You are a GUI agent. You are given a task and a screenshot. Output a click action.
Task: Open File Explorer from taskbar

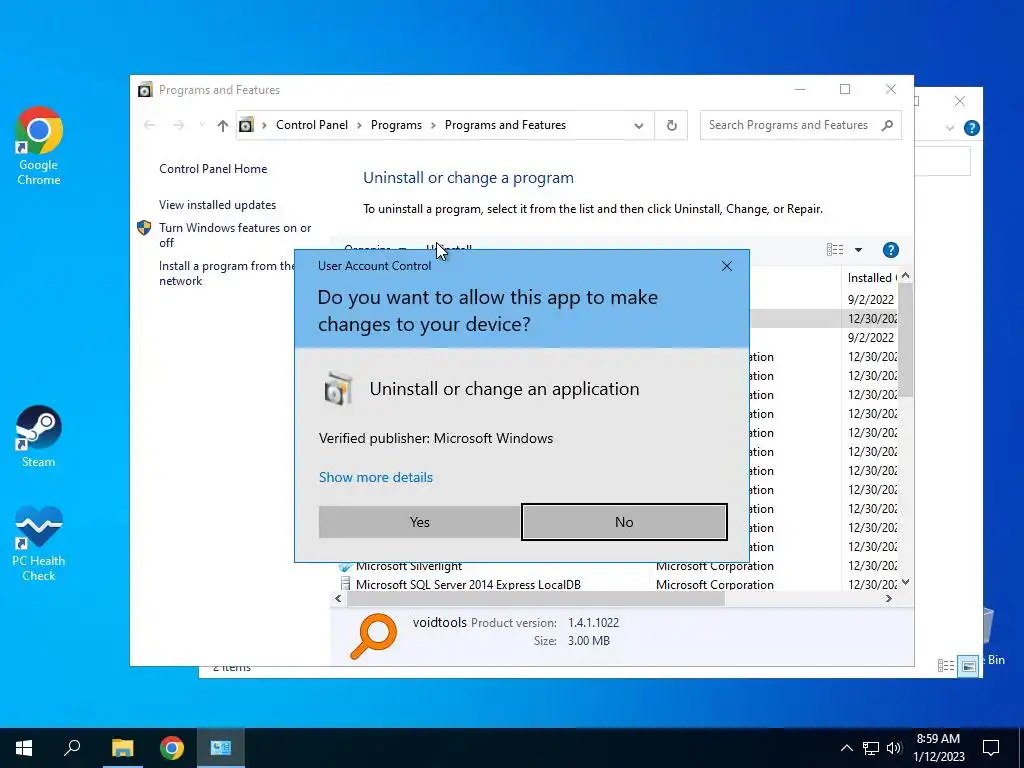click(122, 748)
